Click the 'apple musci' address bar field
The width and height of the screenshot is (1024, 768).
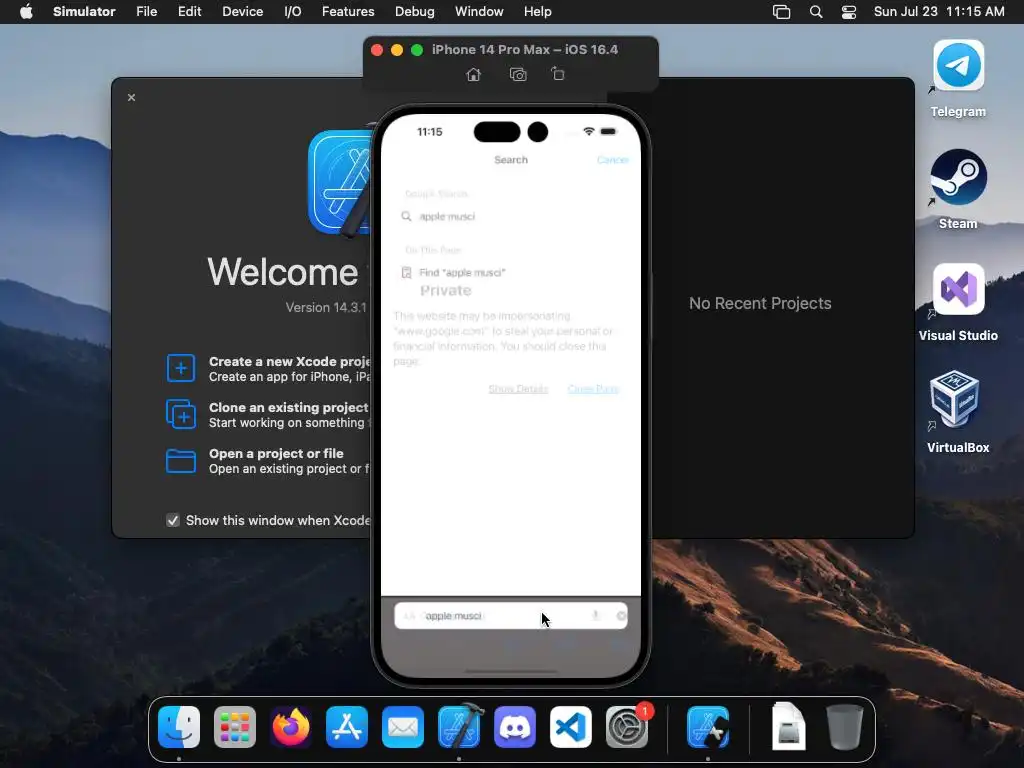(511, 616)
